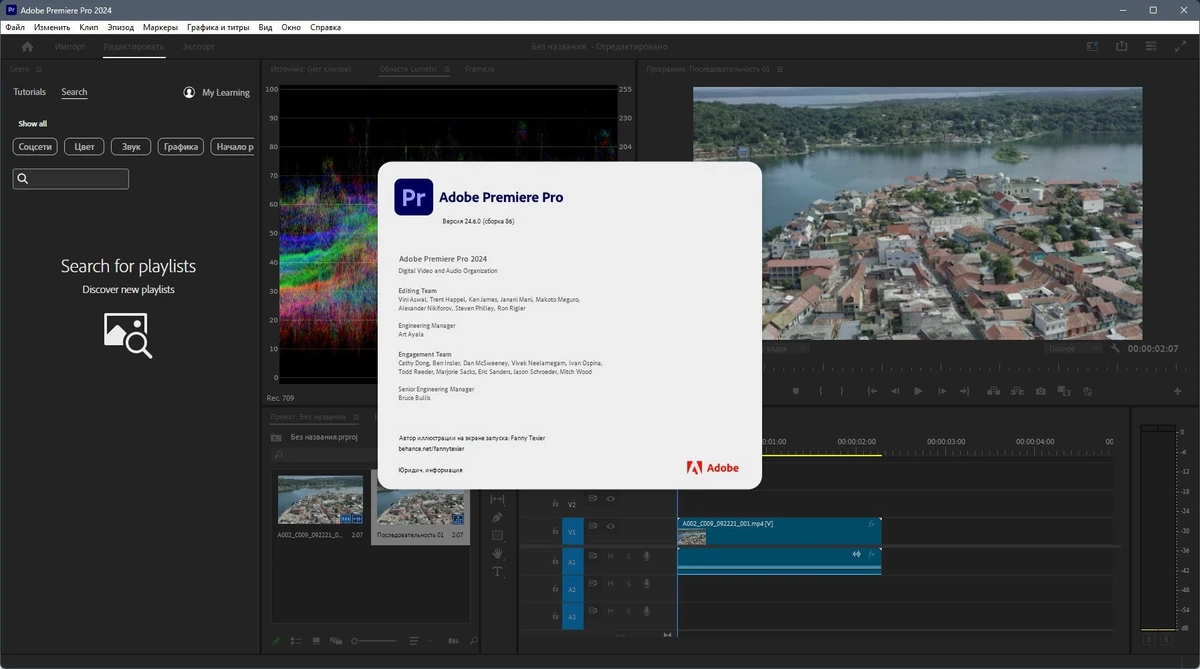Screen dimensions: 1200x669
Task: Enable voice-over record on track A2
Action: point(647,584)
